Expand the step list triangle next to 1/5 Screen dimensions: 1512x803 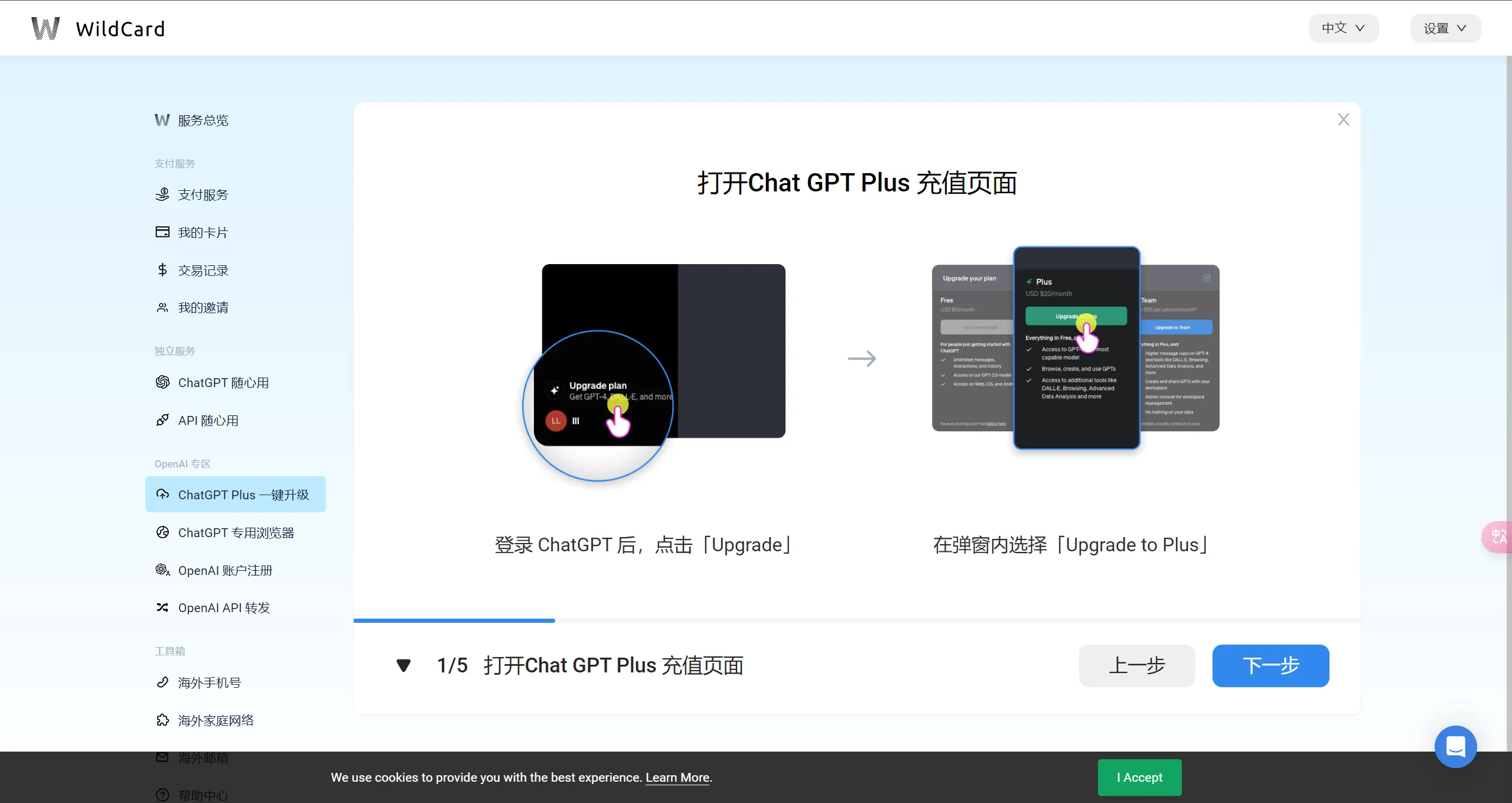pyautogui.click(x=403, y=666)
